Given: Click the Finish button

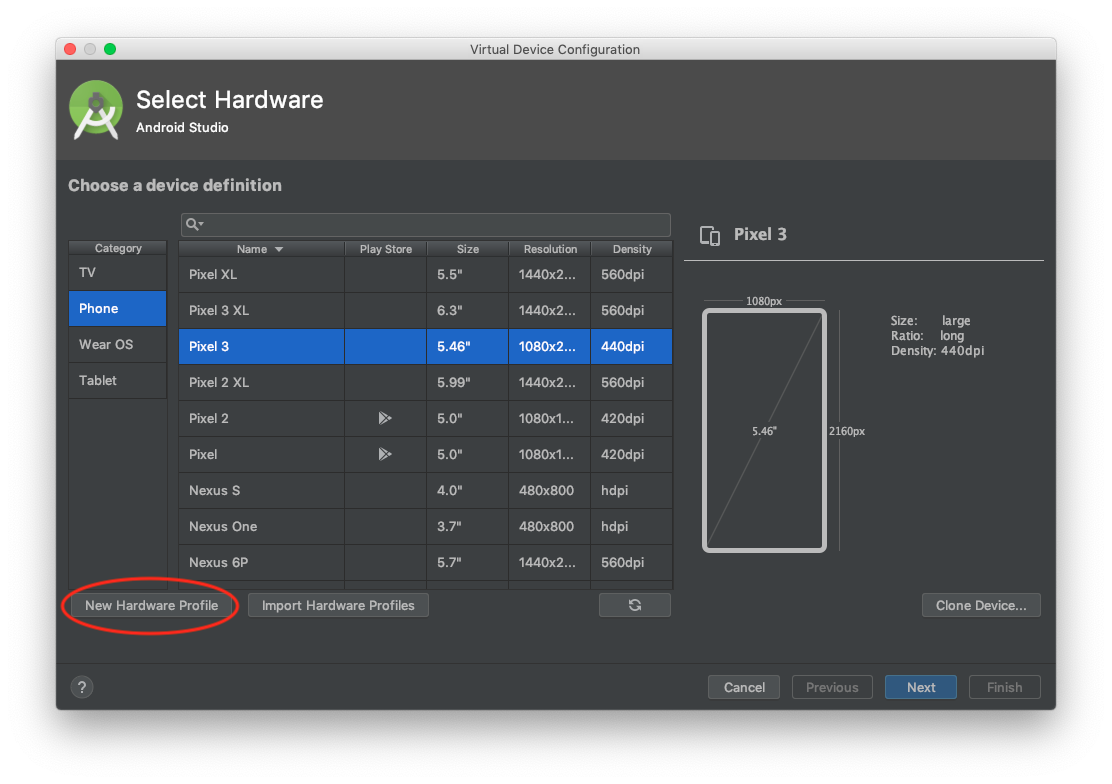Looking at the screenshot, I should coord(1004,687).
